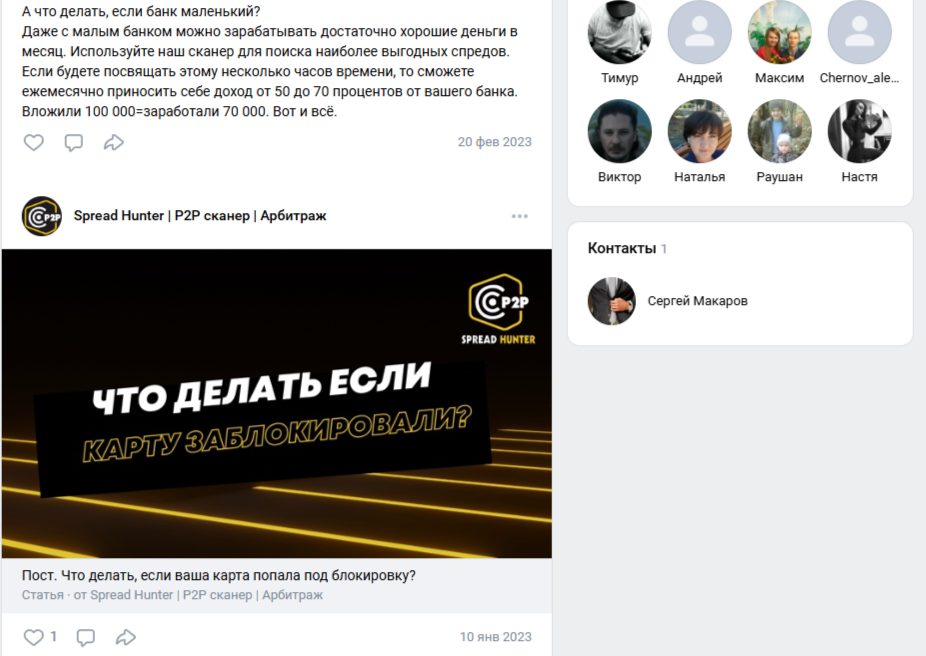926x656 pixels.
Task: Open Виктор's profile avatar
Action: click(619, 131)
